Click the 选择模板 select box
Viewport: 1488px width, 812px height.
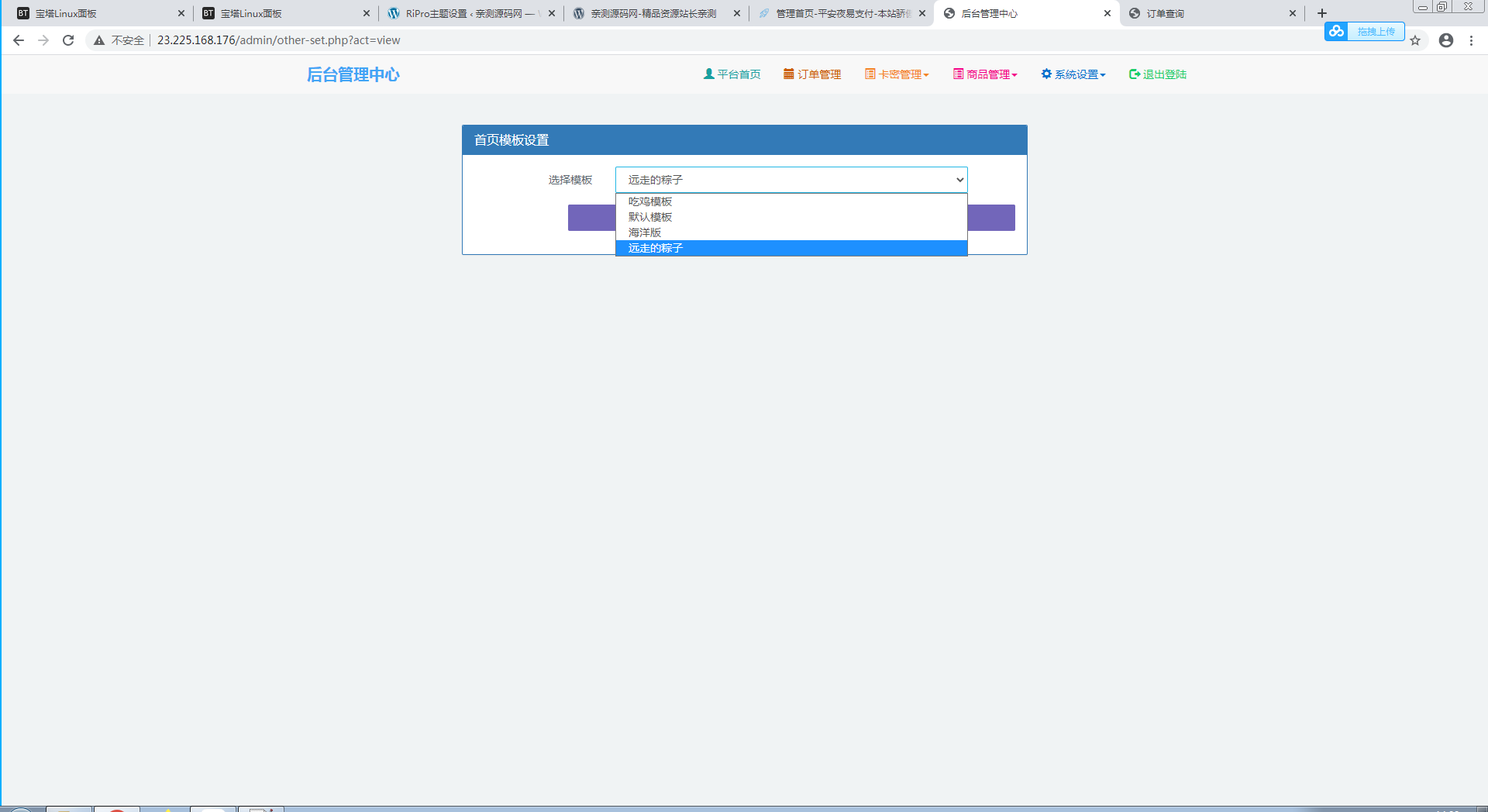click(x=791, y=180)
